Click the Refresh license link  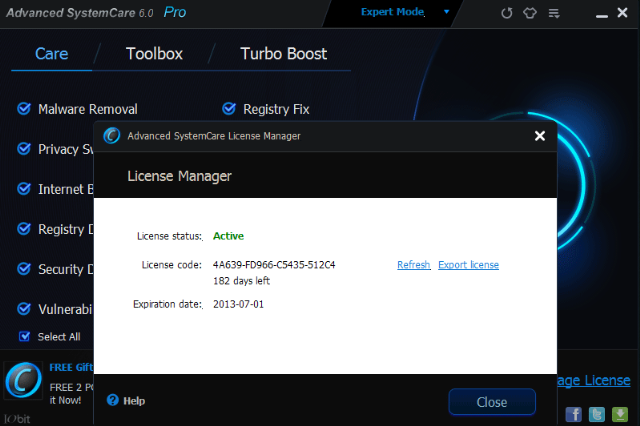pyautogui.click(x=414, y=265)
